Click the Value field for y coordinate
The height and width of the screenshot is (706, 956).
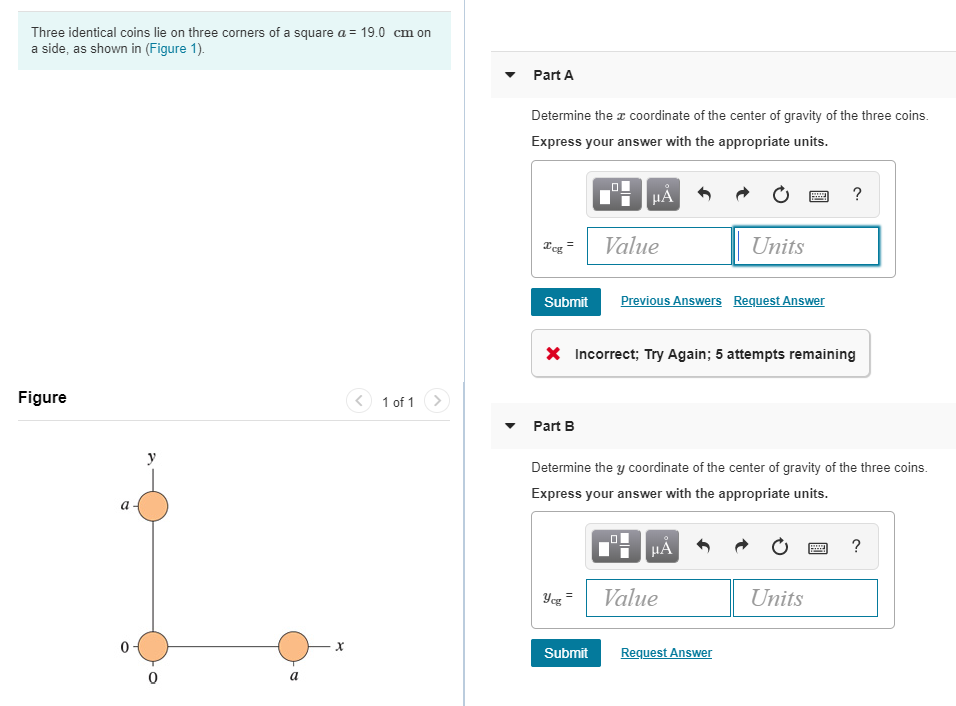point(657,597)
